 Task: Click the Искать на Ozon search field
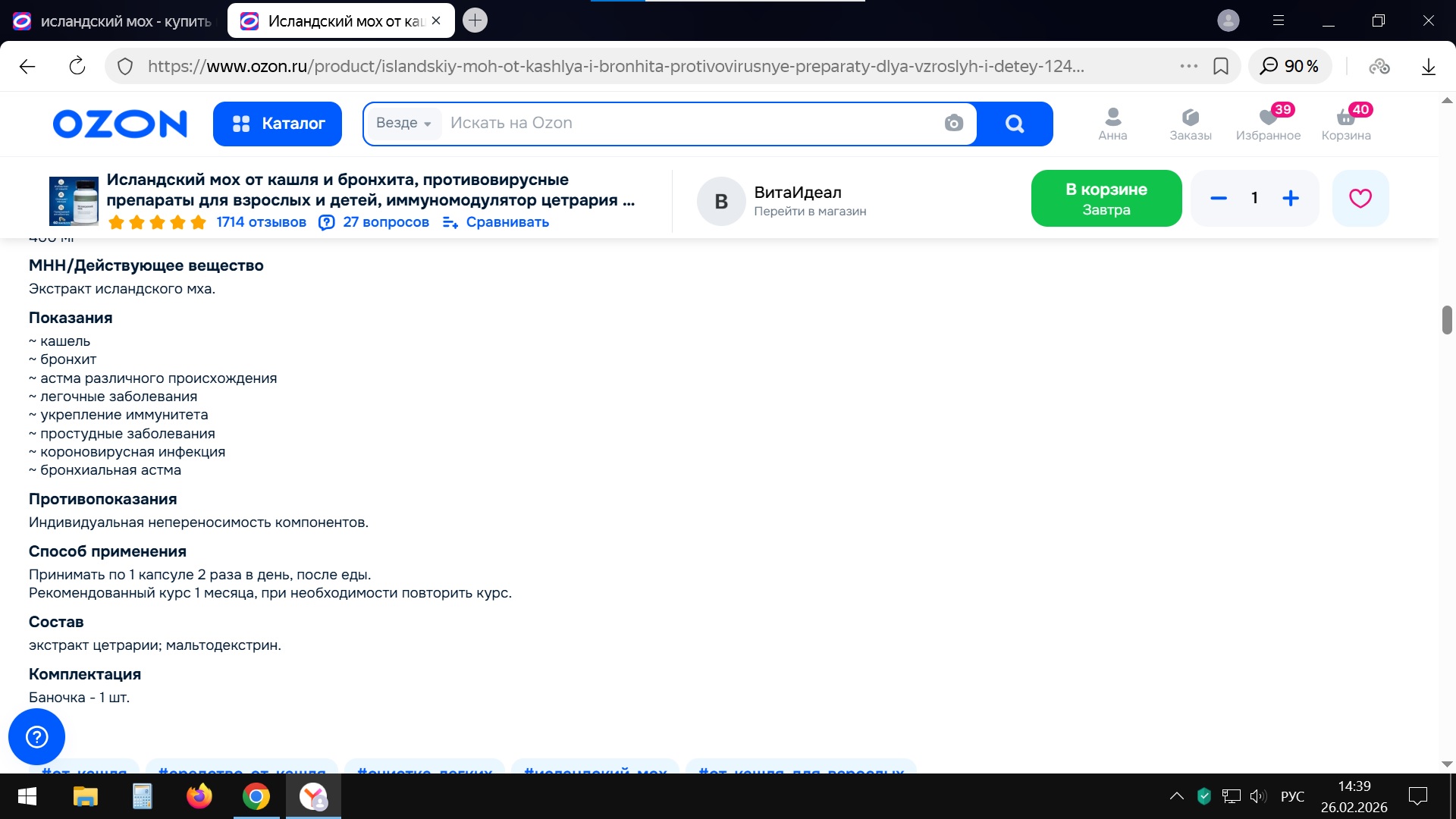click(x=682, y=123)
